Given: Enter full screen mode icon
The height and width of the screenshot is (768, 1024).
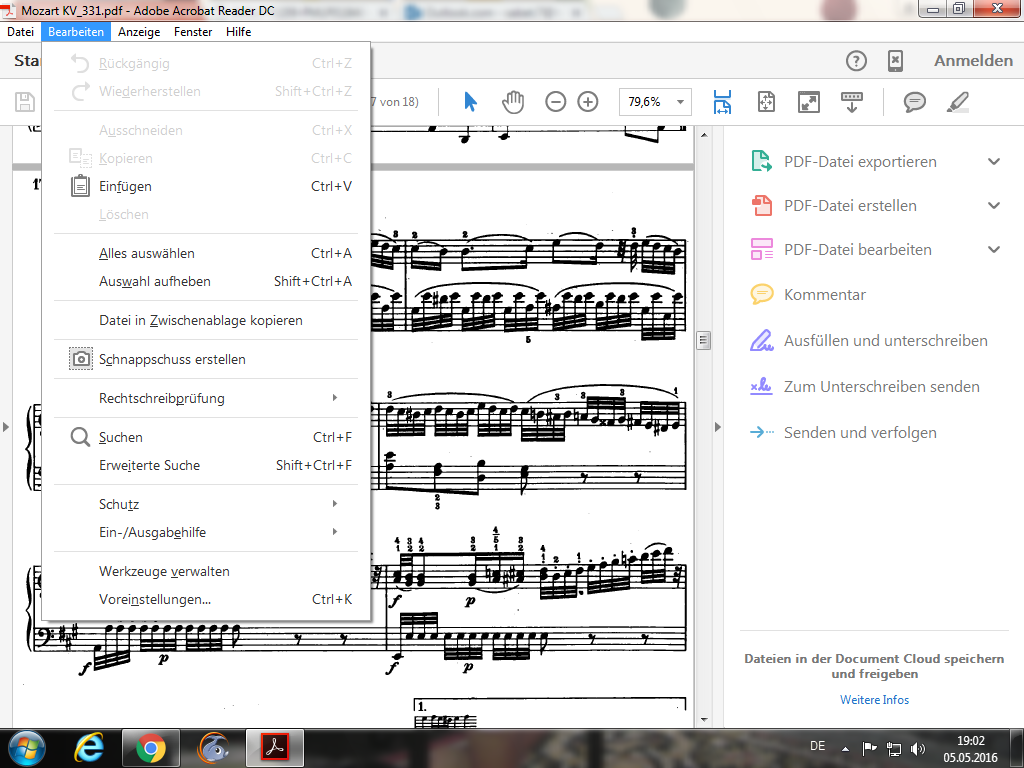Looking at the screenshot, I should pos(808,102).
